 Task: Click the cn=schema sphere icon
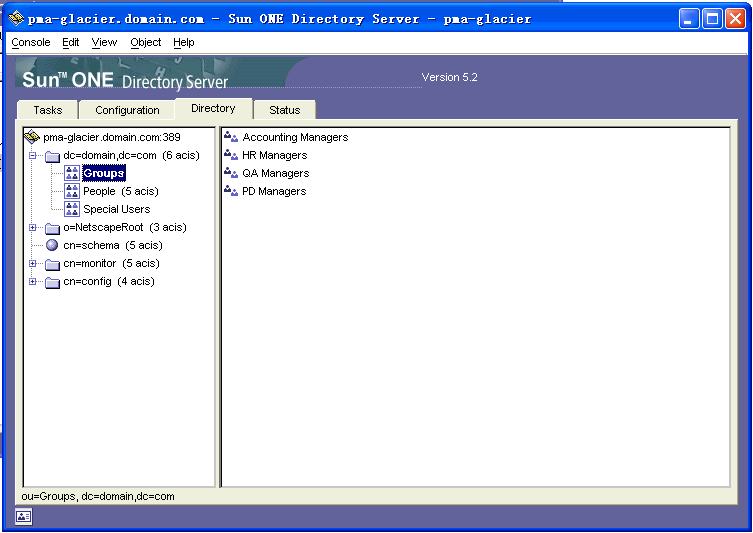pyautogui.click(x=52, y=245)
